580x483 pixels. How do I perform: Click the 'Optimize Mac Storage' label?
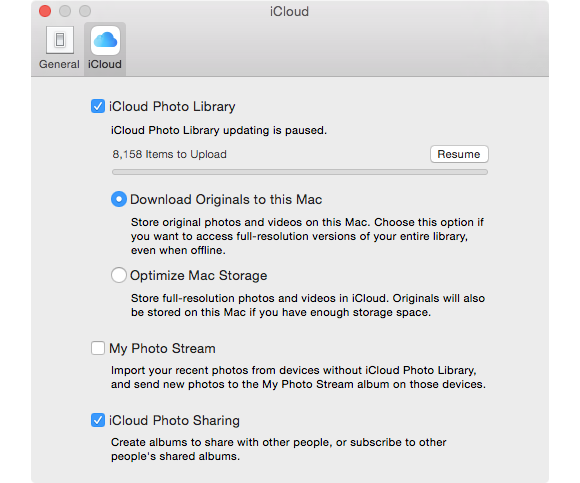click(x=199, y=276)
